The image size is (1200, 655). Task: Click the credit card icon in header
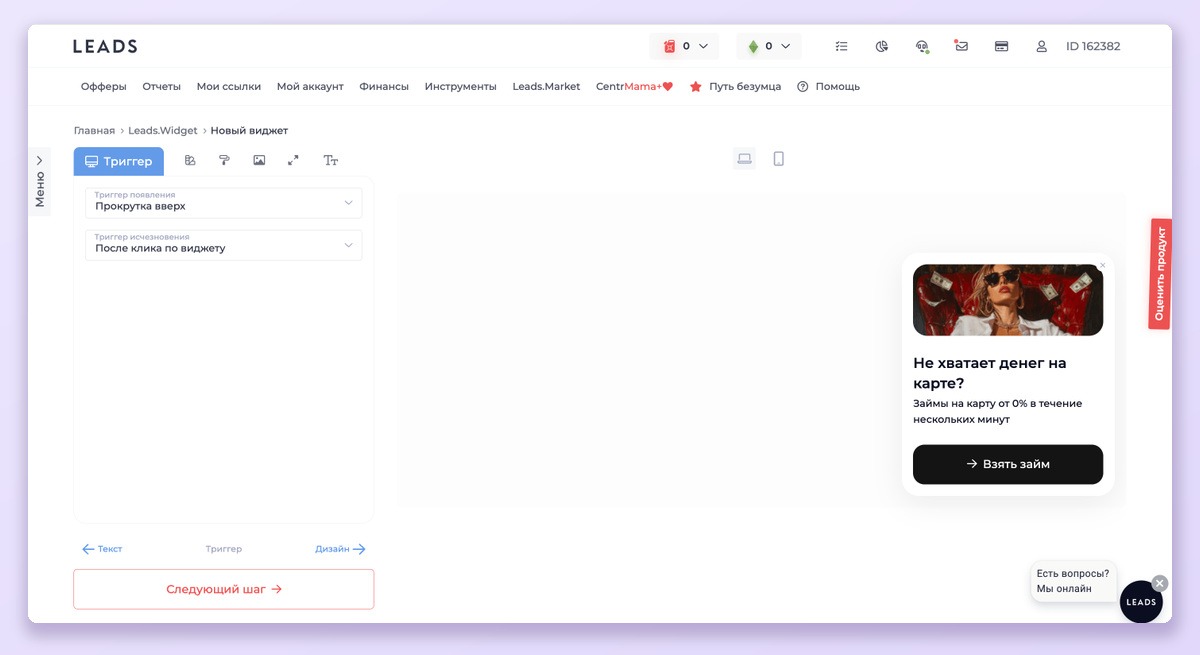[1001, 46]
